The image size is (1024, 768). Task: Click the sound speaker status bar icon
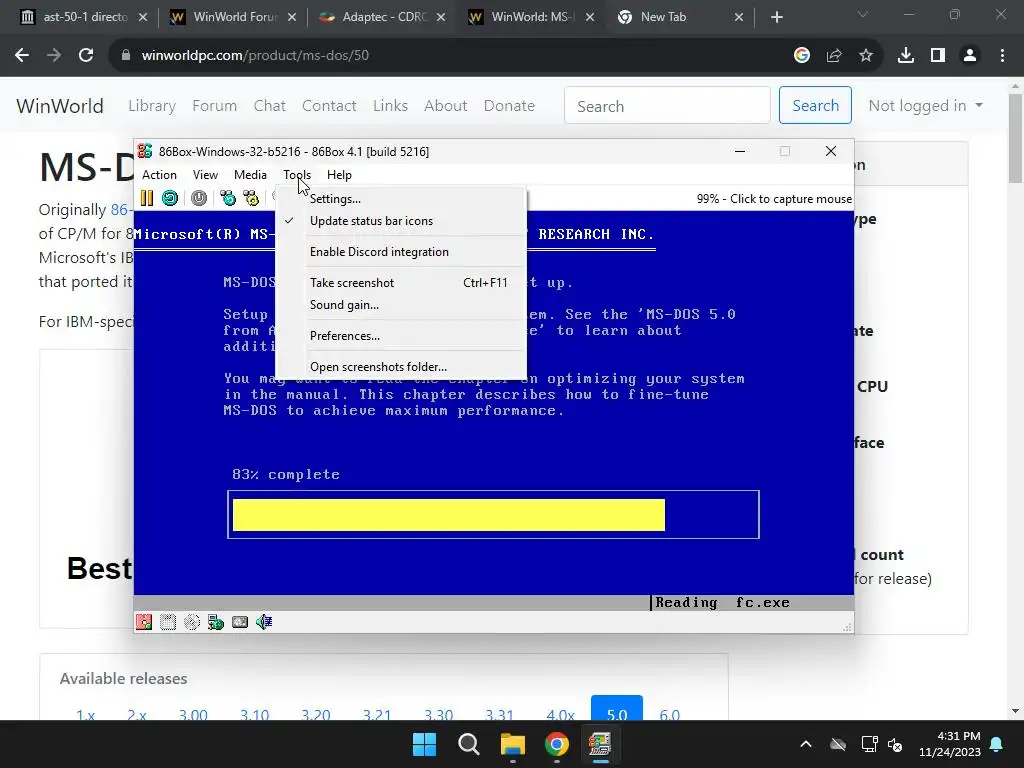(x=264, y=622)
